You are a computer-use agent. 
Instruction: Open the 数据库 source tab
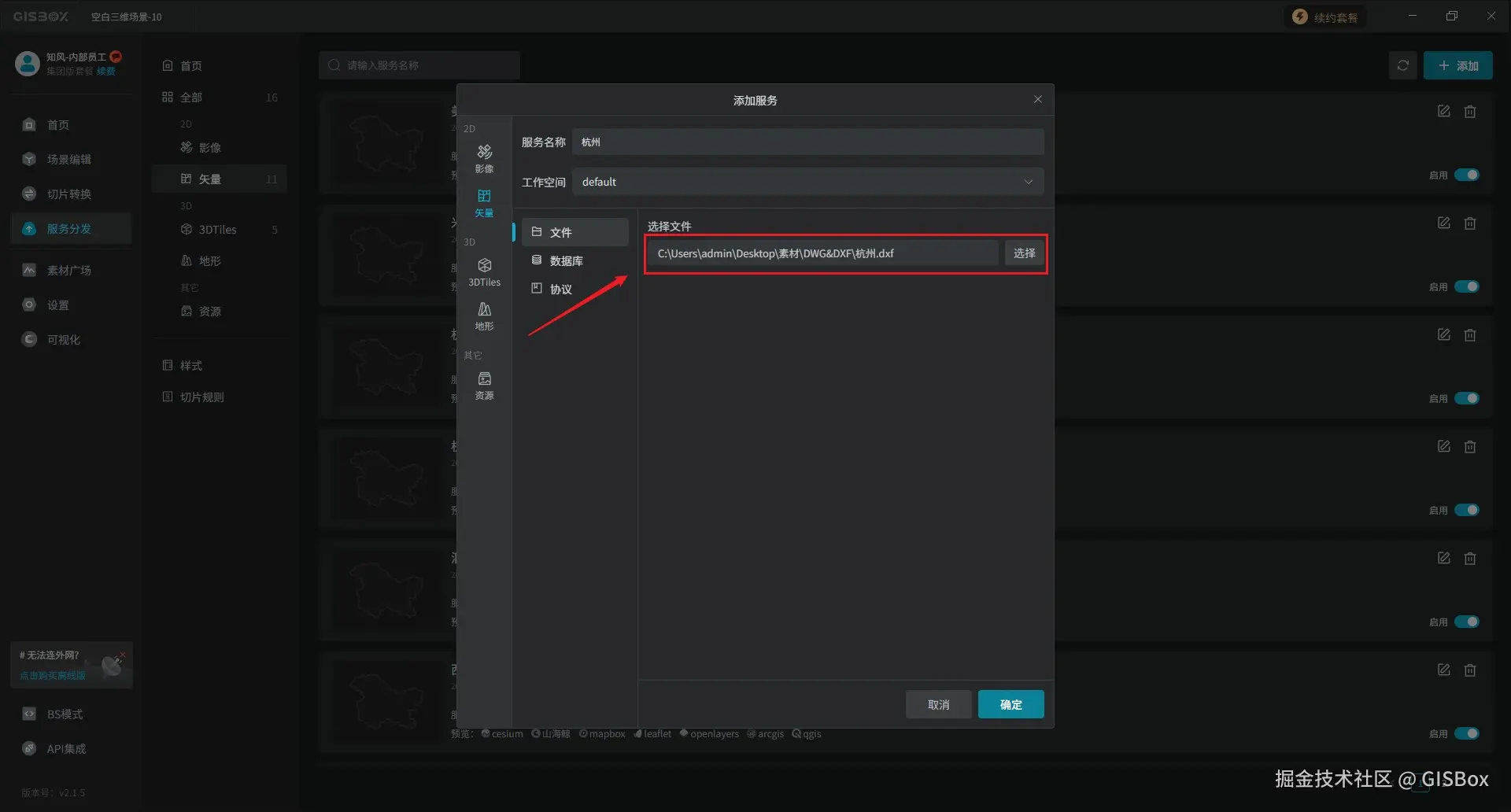[574, 260]
